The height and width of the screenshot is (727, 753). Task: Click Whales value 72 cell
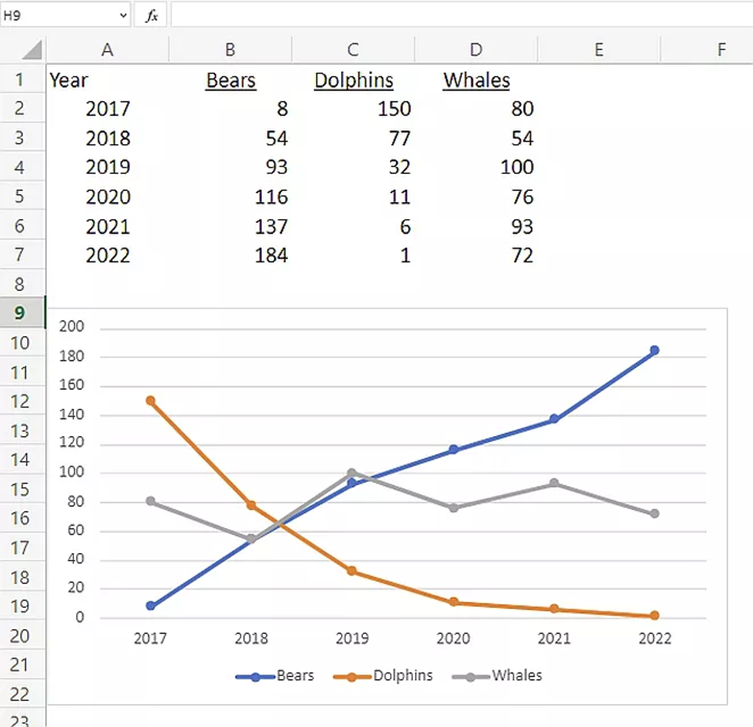click(476, 255)
